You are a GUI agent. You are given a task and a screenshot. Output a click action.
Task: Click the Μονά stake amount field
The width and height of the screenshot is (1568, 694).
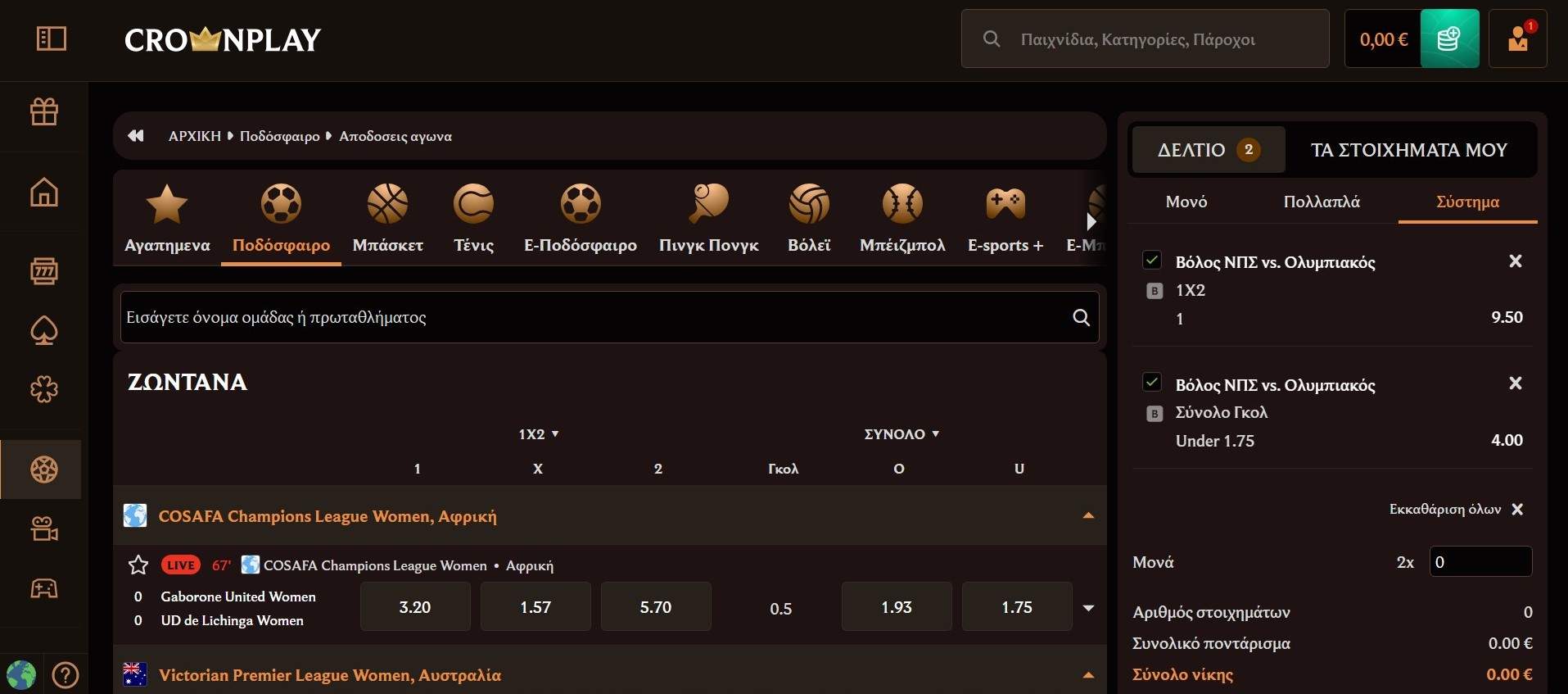(x=1480, y=562)
